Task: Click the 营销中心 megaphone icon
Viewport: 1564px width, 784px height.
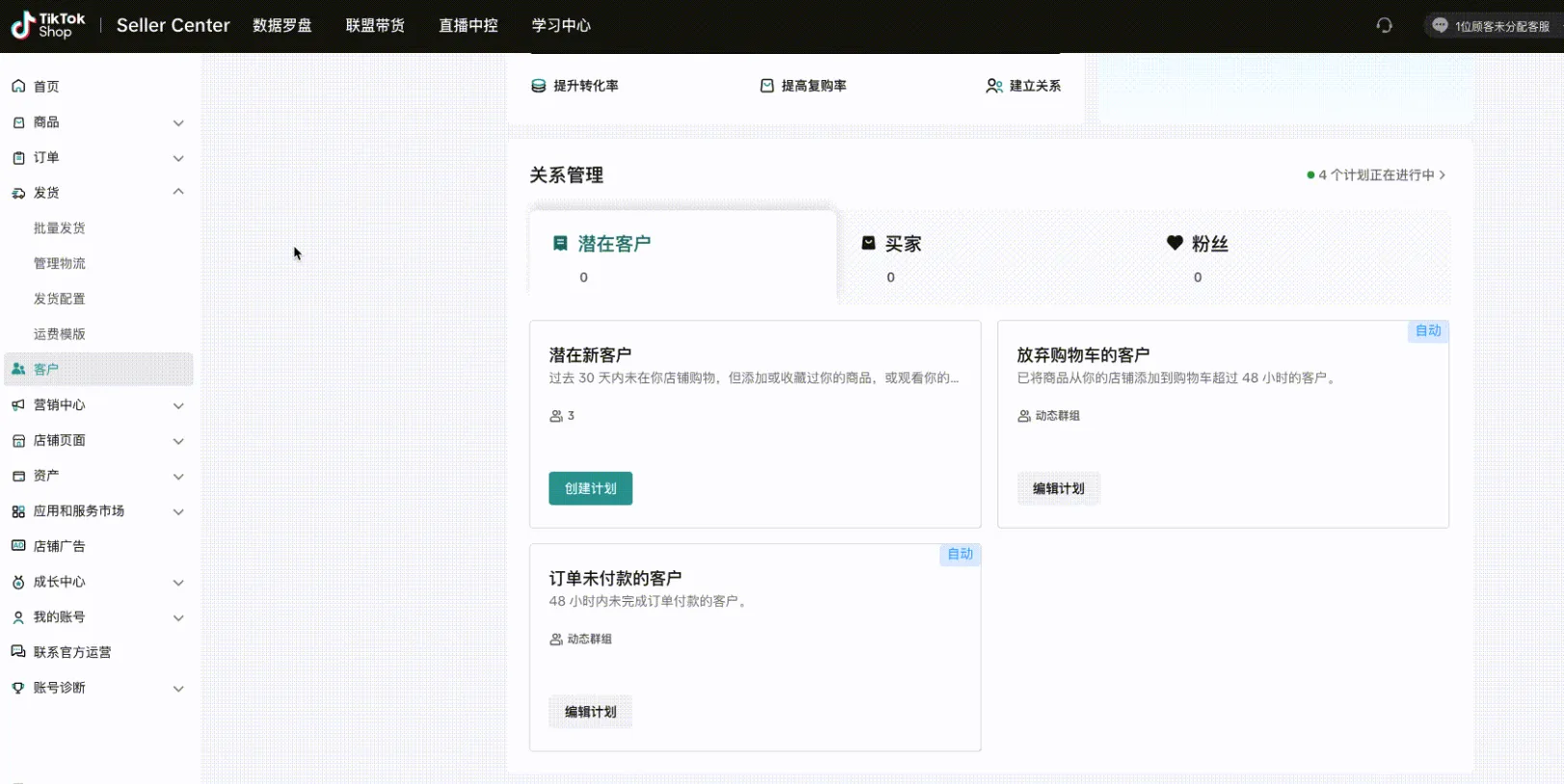Action: [x=18, y=405]
